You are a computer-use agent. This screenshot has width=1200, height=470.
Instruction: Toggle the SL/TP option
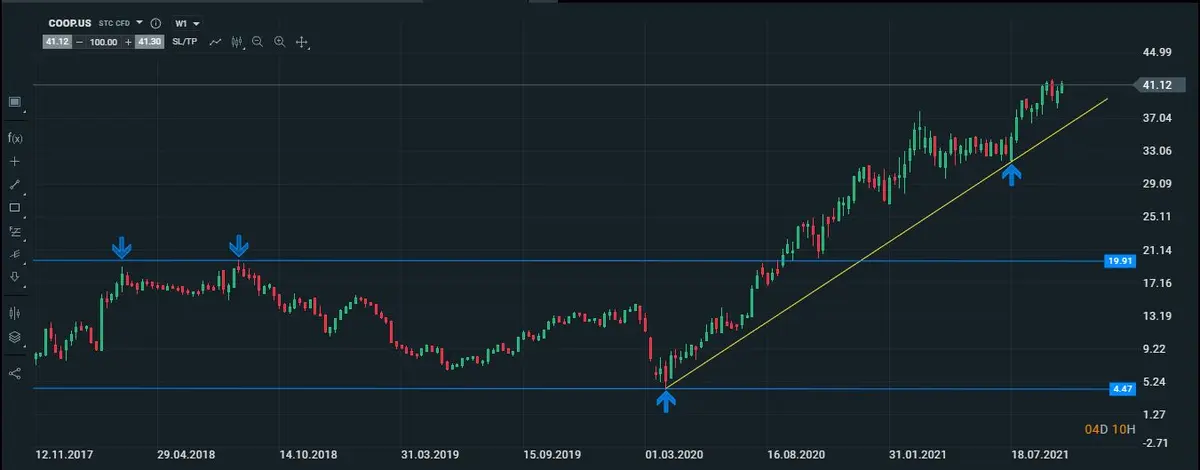(186, 42)
